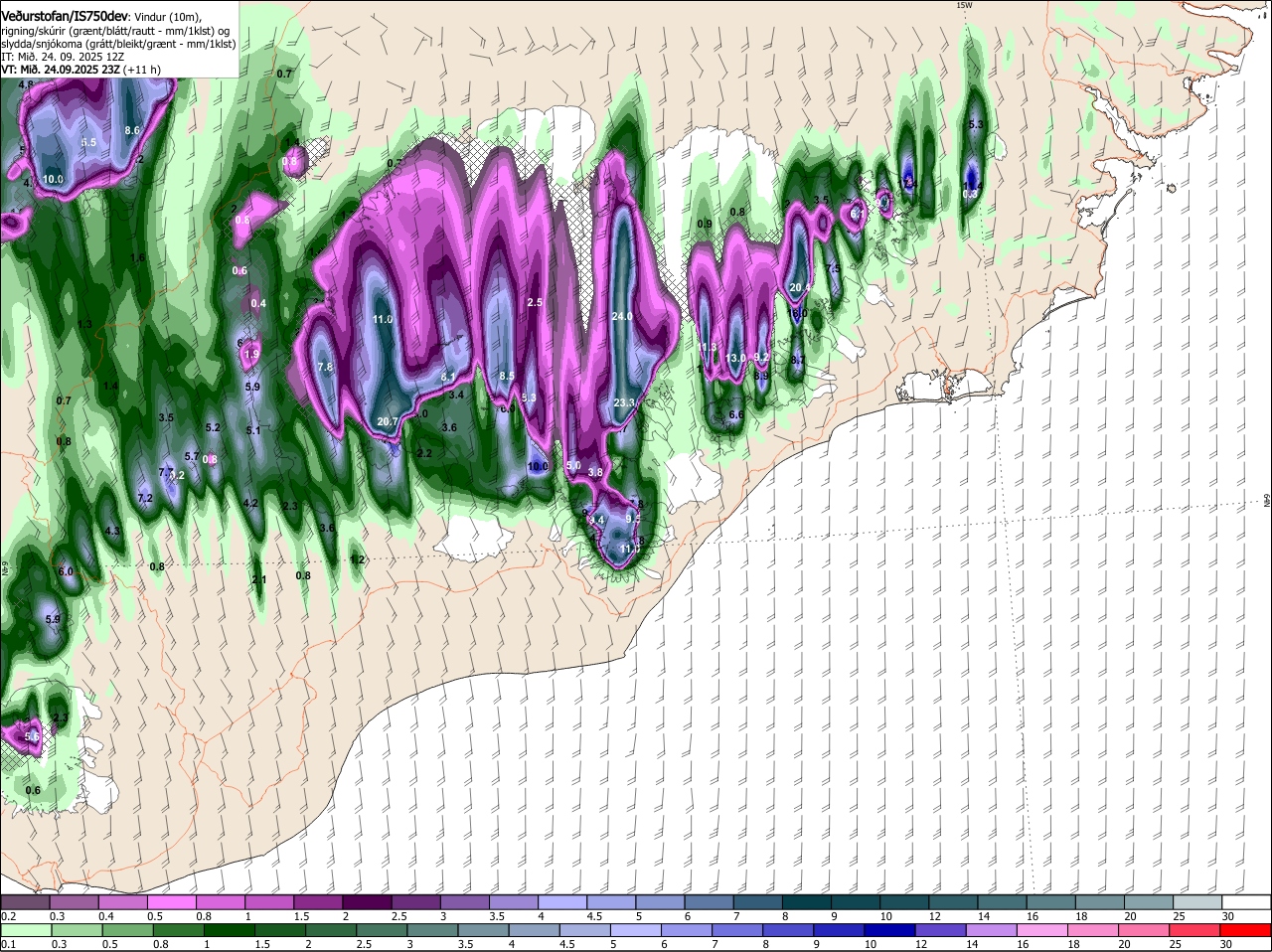
Task: Click the 4.3 value label on map
Action: (x=112, y=531)
